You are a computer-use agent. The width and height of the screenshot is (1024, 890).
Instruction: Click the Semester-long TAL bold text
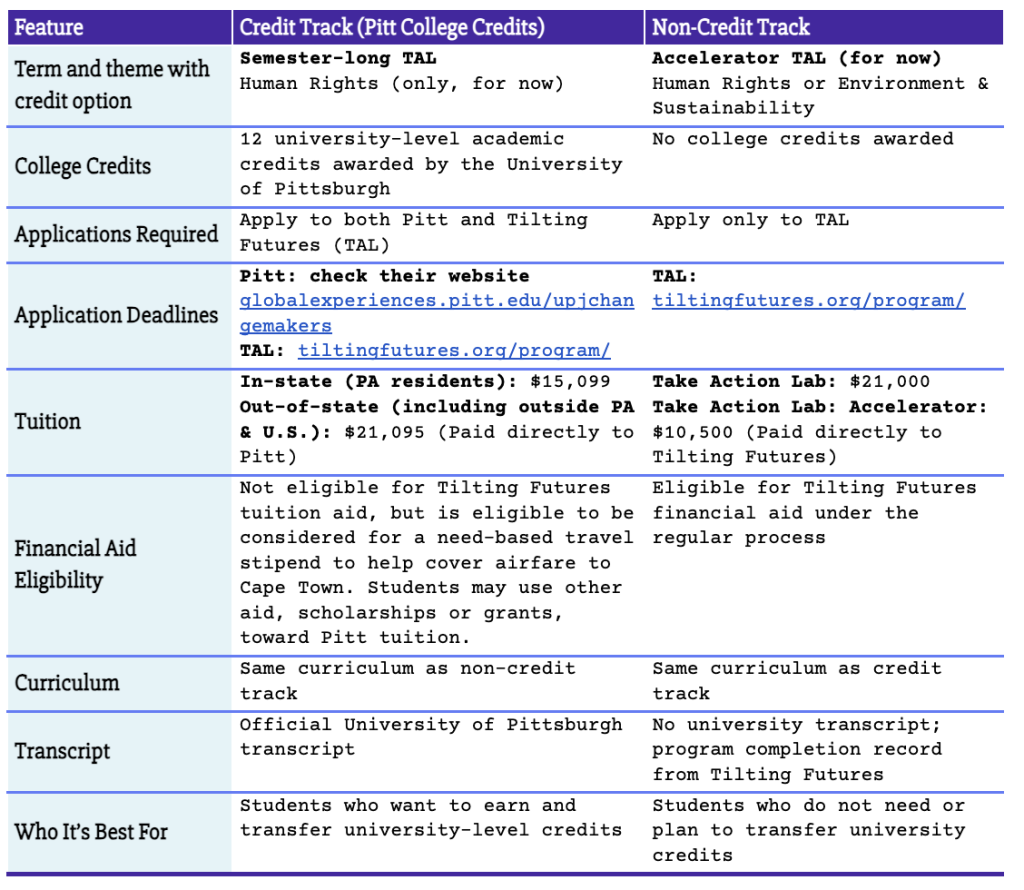coord(338,59)
